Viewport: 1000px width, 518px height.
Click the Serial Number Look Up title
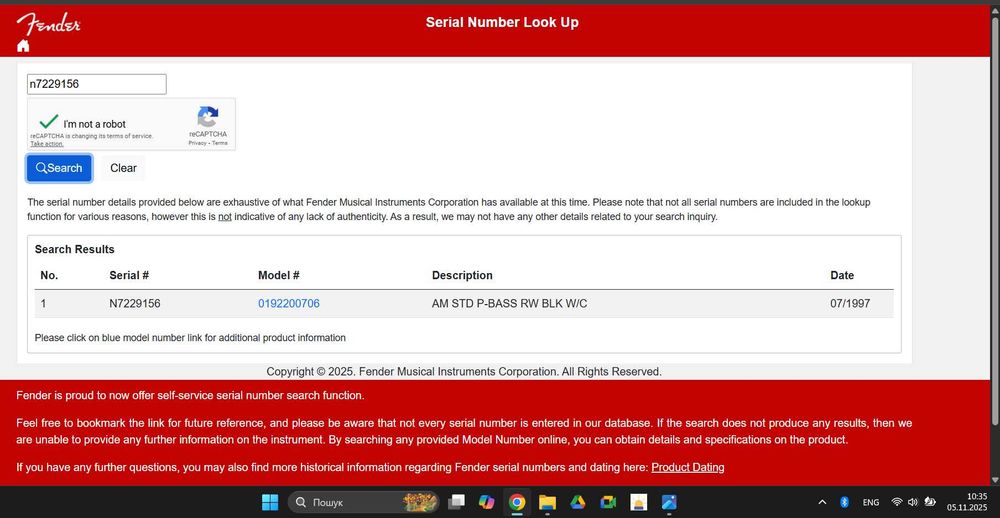click(502, 22)
